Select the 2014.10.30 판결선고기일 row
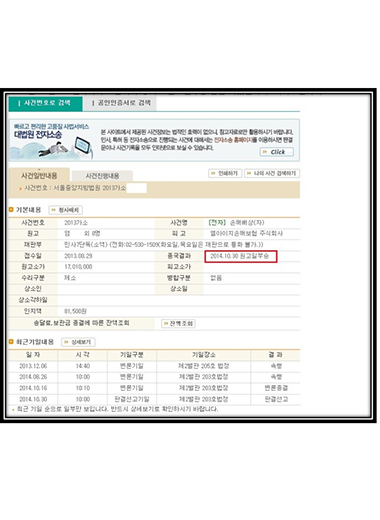 (x=154, y=399)
